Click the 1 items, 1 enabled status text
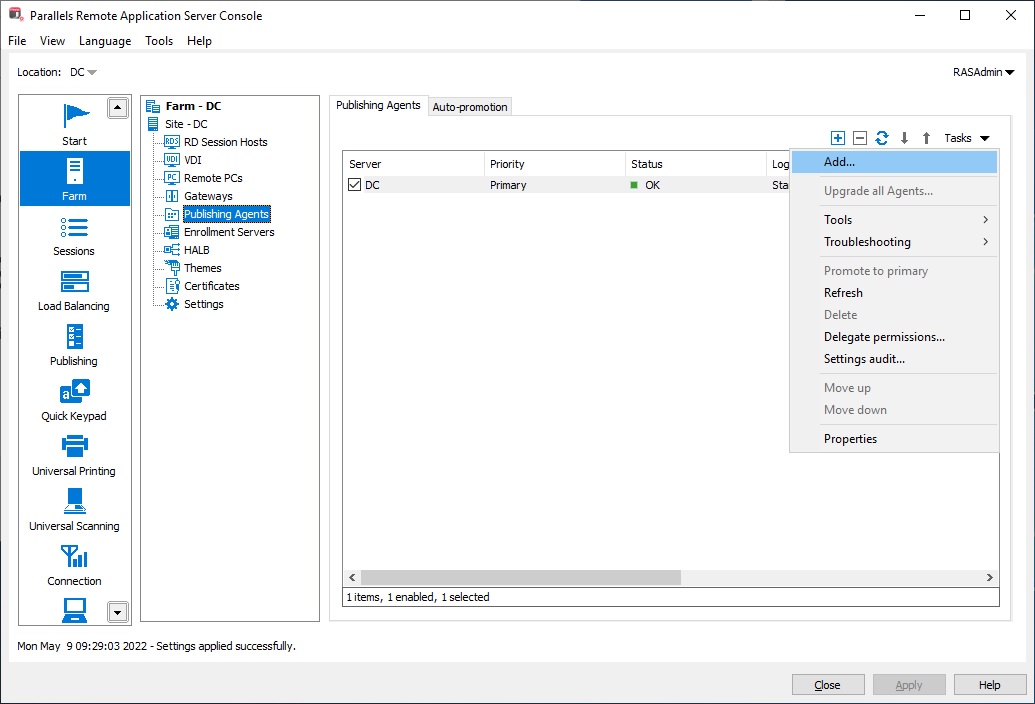1035x704 pixels. (x=418, y=597)
